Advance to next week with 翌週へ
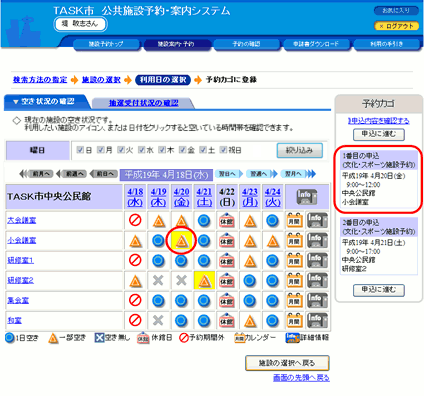424x396 pixels. click(262, 174)
